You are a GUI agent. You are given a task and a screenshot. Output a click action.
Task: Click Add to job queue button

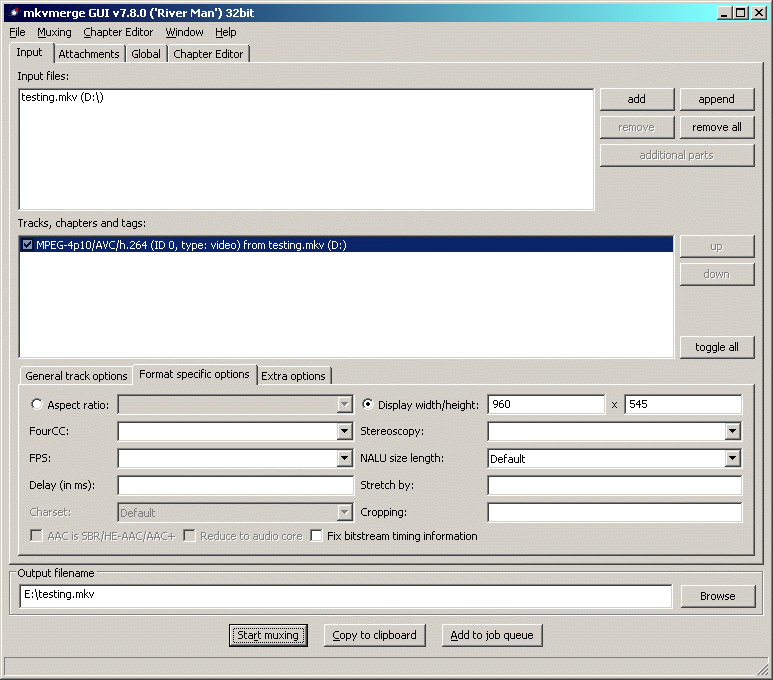point(492,635)
